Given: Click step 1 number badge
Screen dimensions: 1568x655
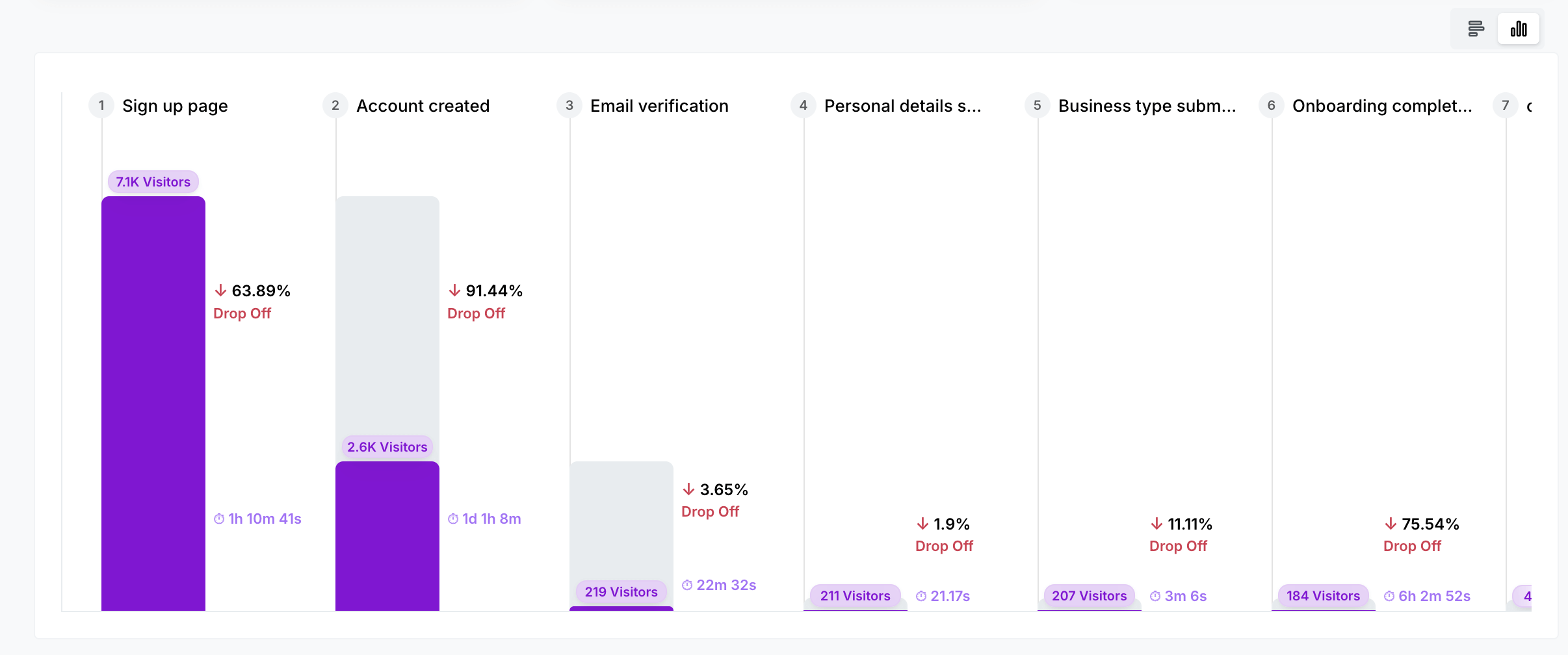Looking at the screenshot, I should (101, 105).
